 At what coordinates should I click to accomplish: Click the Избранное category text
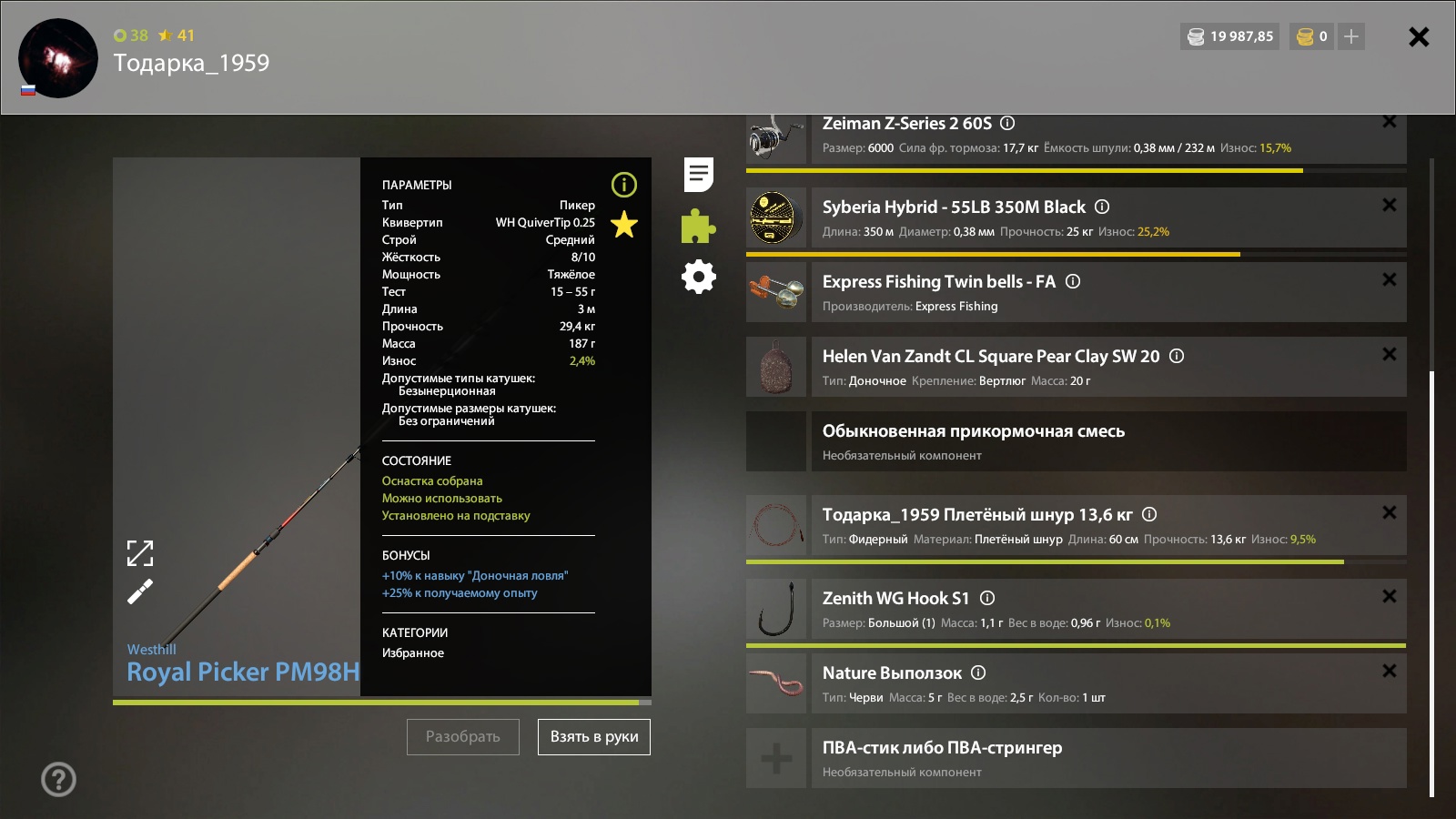[x=413, y=652]
